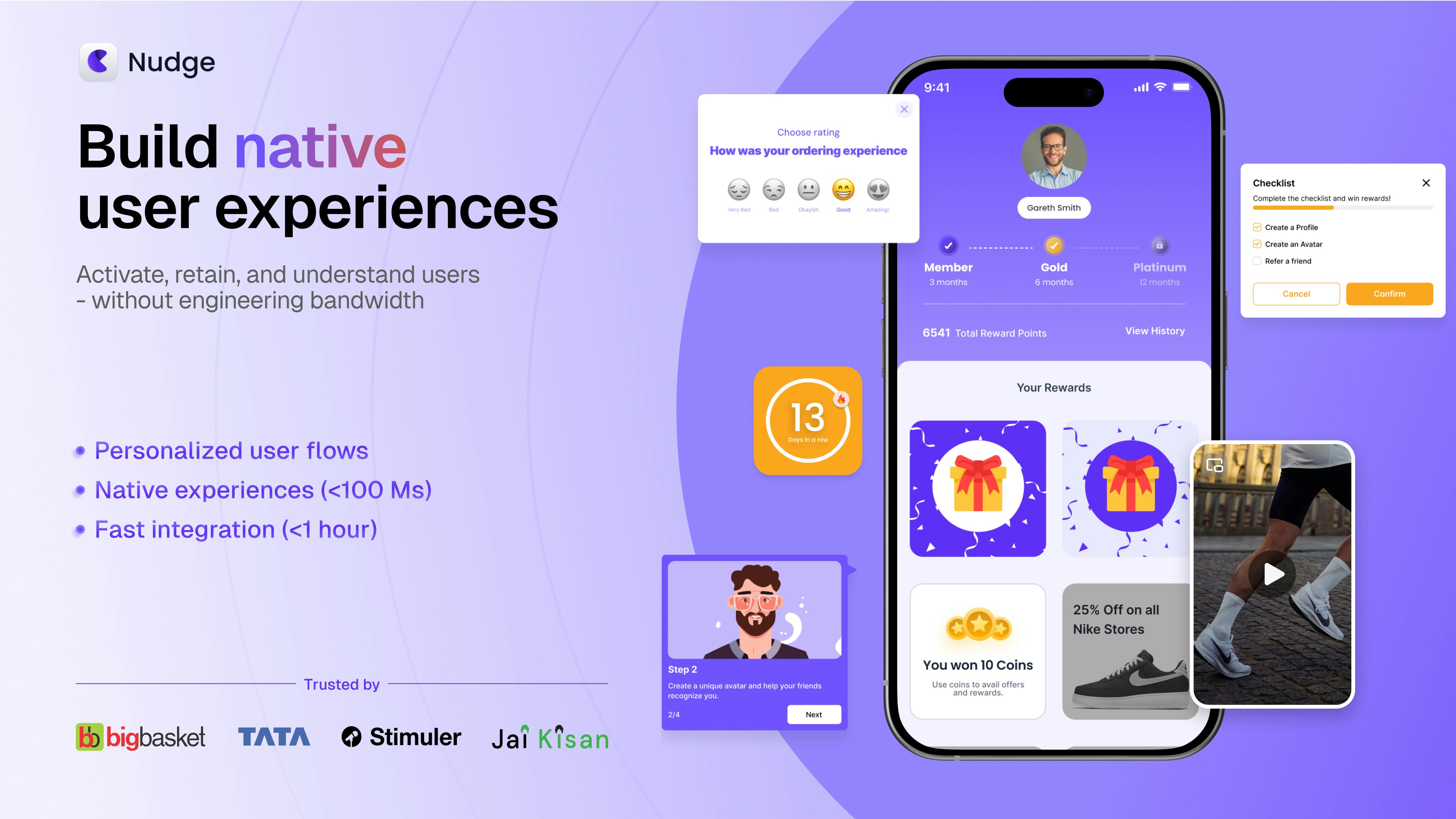Enable the 'Refer a friend' checklist checkbox
Viewport: 1456px width, 819px height.
pyautogui.click(x=1257, y=261)
